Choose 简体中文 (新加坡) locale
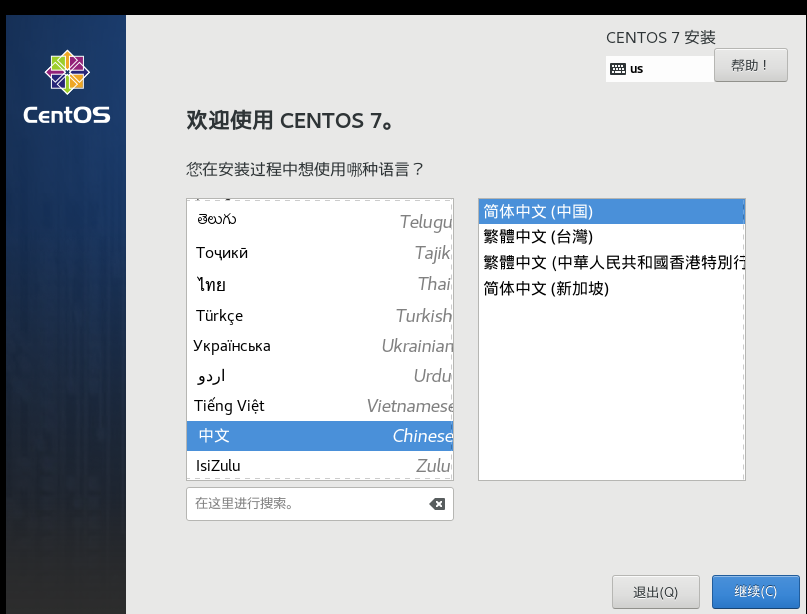The image size is (807, 614). 611,288
